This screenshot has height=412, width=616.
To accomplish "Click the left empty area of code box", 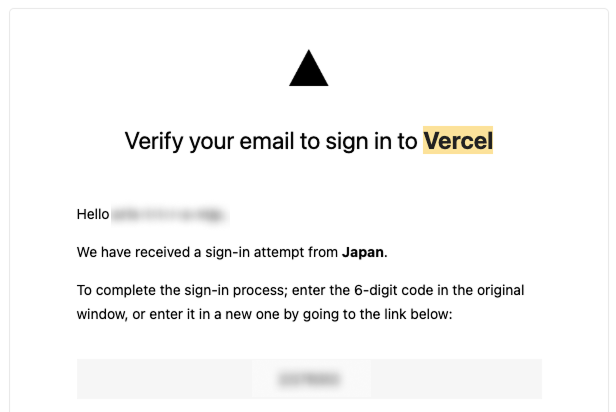I will point(164,379).
